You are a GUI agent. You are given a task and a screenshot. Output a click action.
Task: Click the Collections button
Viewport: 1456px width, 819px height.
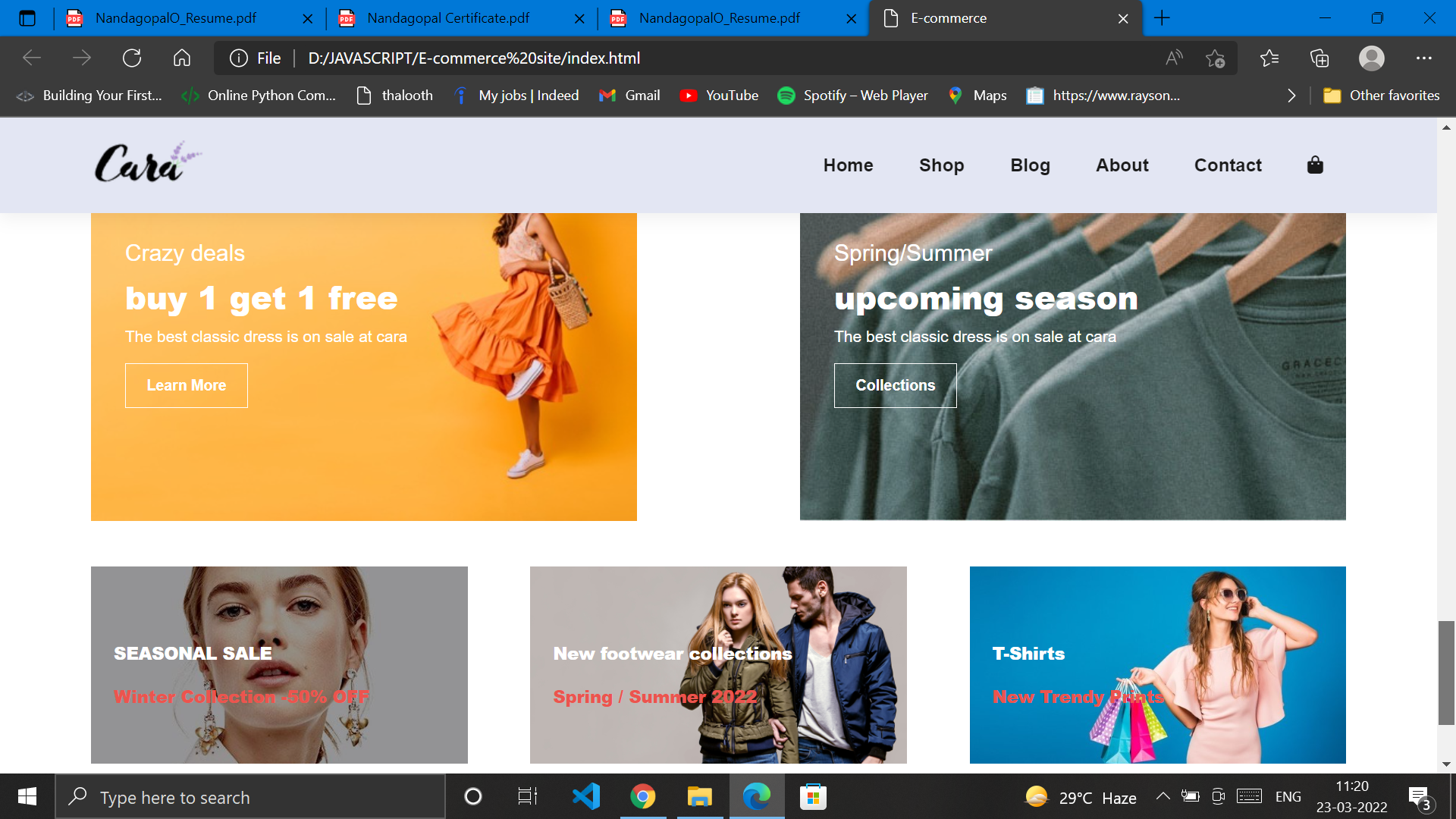pyautogui.click(x=896, y=385)
